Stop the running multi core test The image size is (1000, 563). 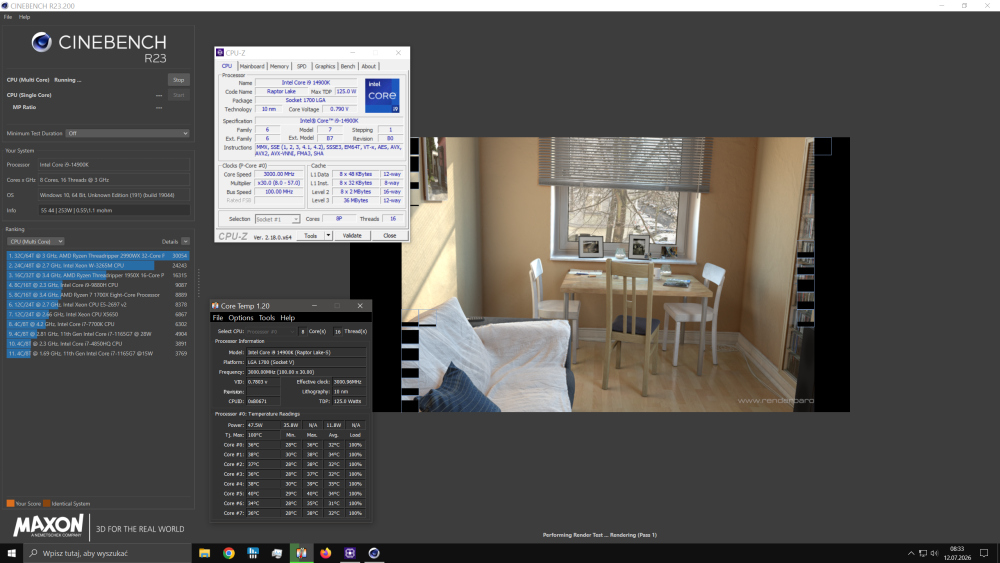tap(179, 80)
